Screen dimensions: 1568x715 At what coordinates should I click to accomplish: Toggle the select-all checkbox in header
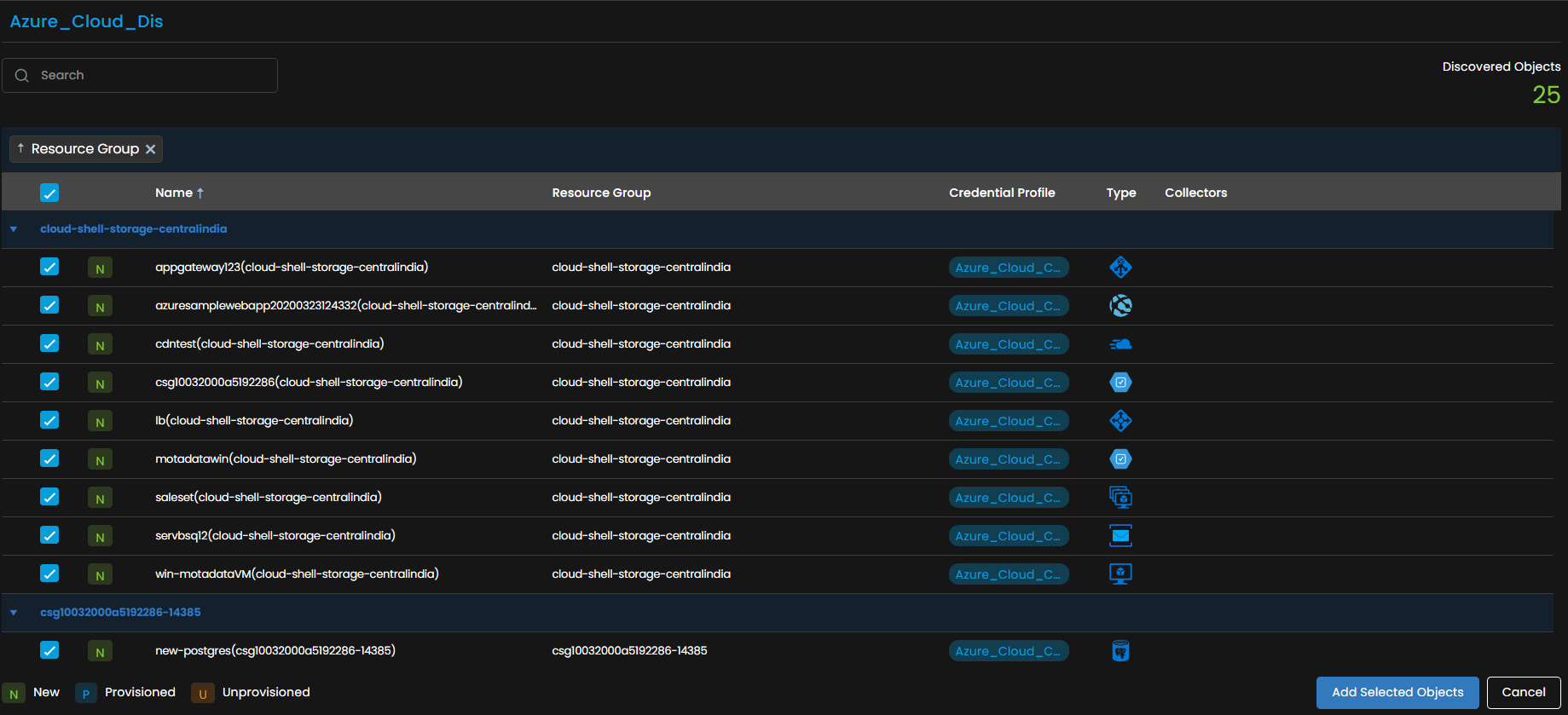pos(49,193)
